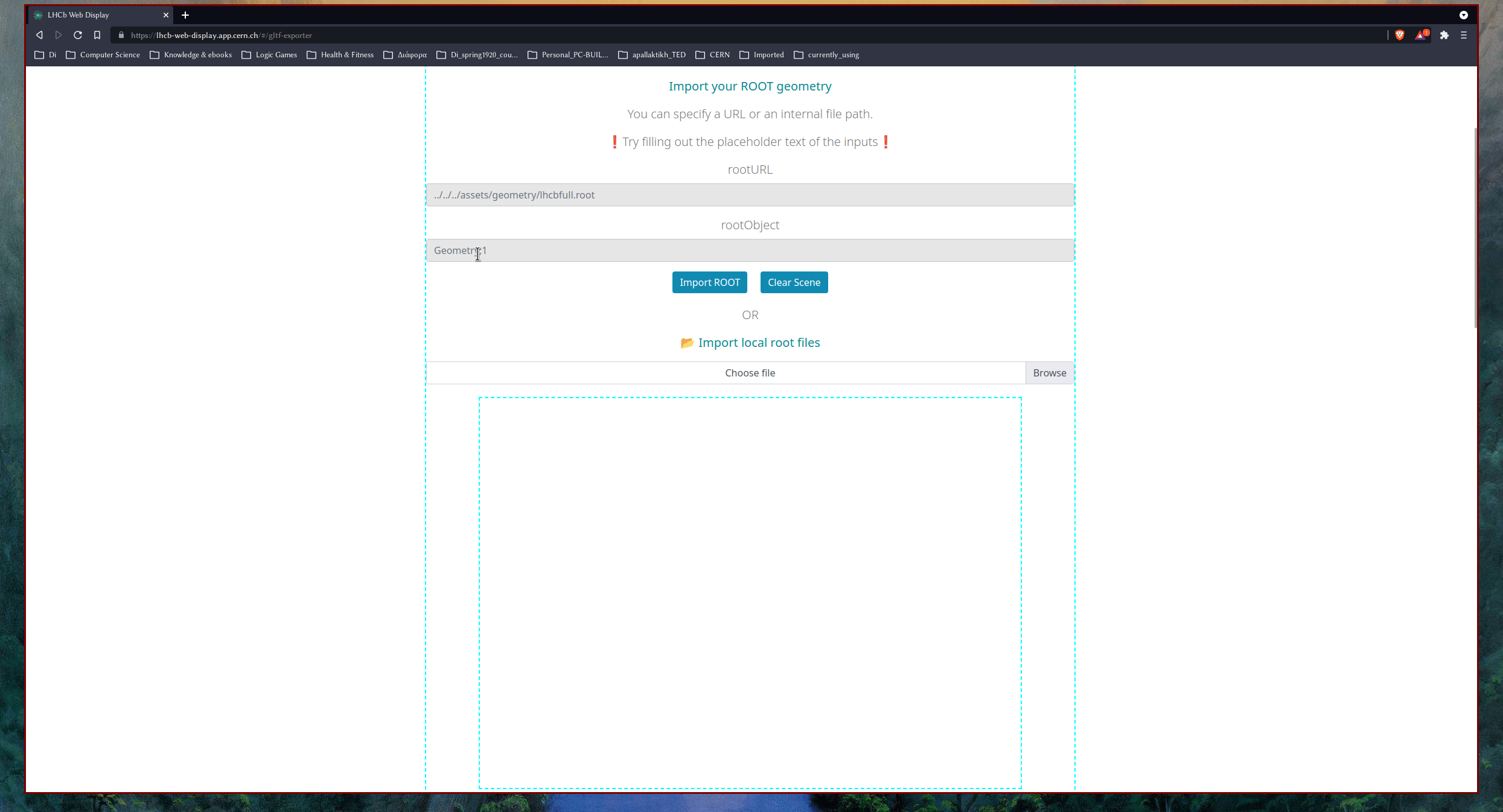Open the Brave Shields lion icon
Viewport: 1503px width, 812px height.
1400,35
